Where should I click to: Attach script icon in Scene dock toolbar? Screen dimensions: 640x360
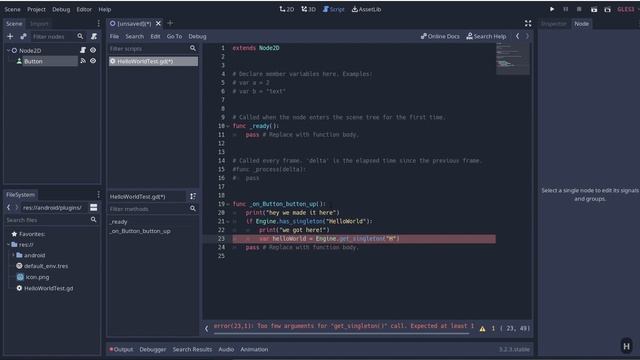tap(94, 36)
